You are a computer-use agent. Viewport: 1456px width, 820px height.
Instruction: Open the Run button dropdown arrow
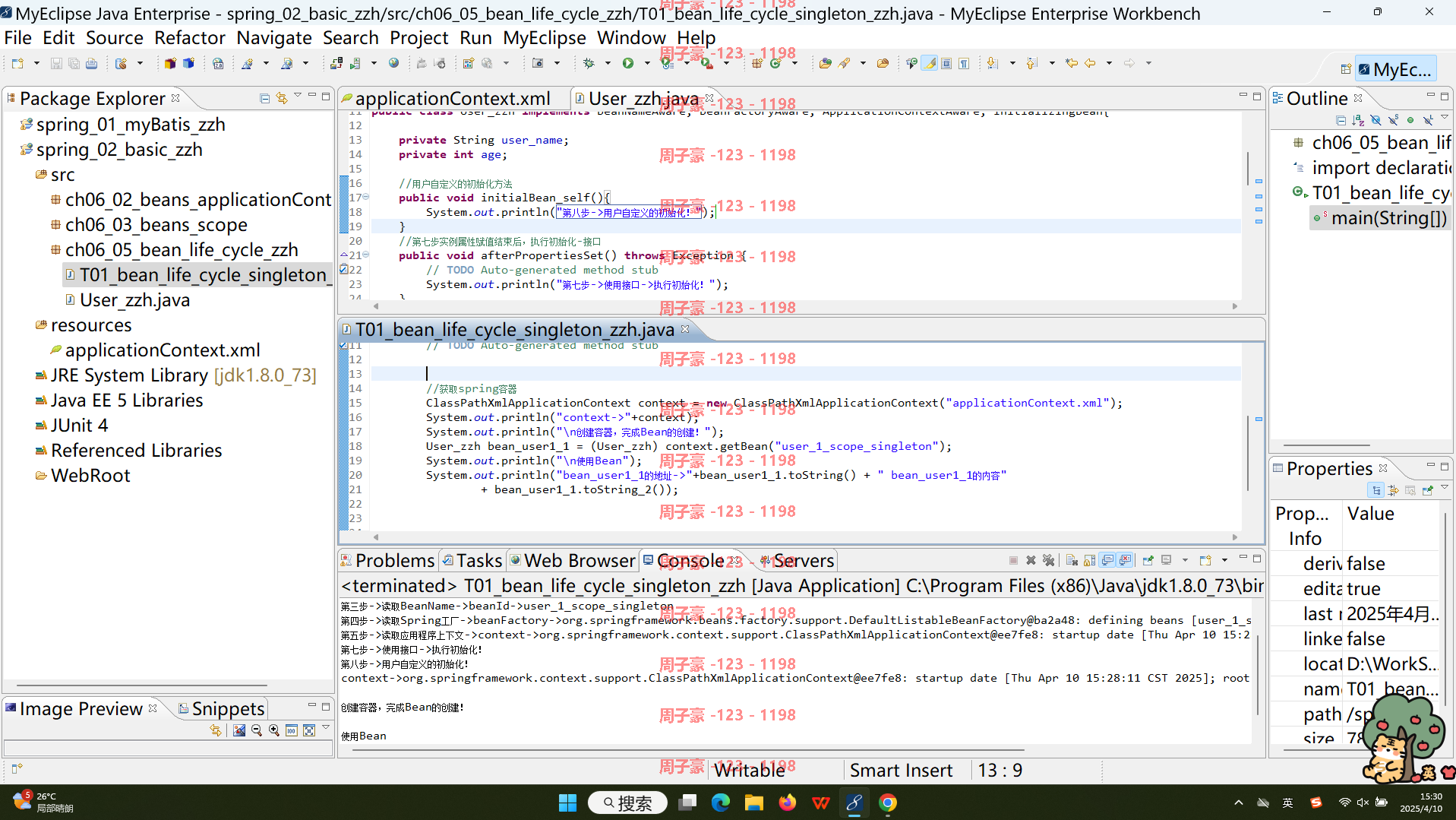click(646, 64)
